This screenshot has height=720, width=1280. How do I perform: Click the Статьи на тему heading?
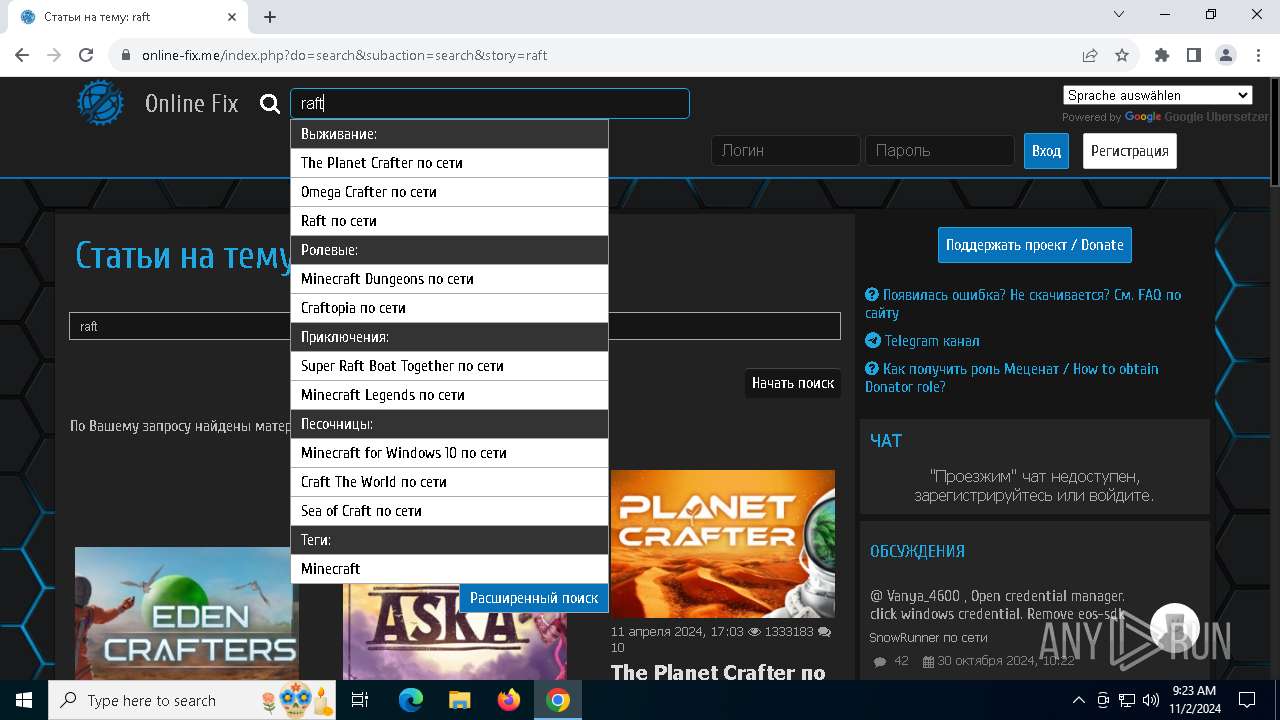point(184,256)
